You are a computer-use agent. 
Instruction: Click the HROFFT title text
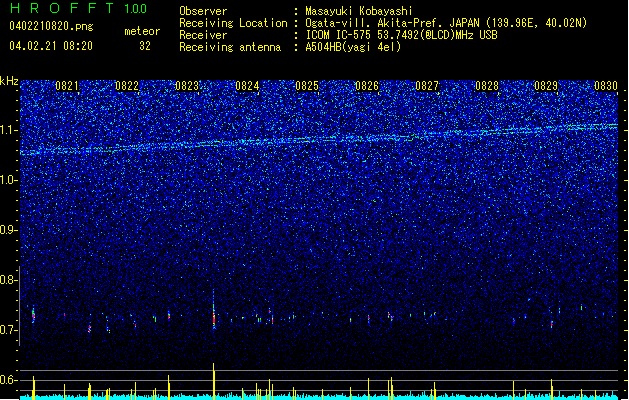click(62, 8)
